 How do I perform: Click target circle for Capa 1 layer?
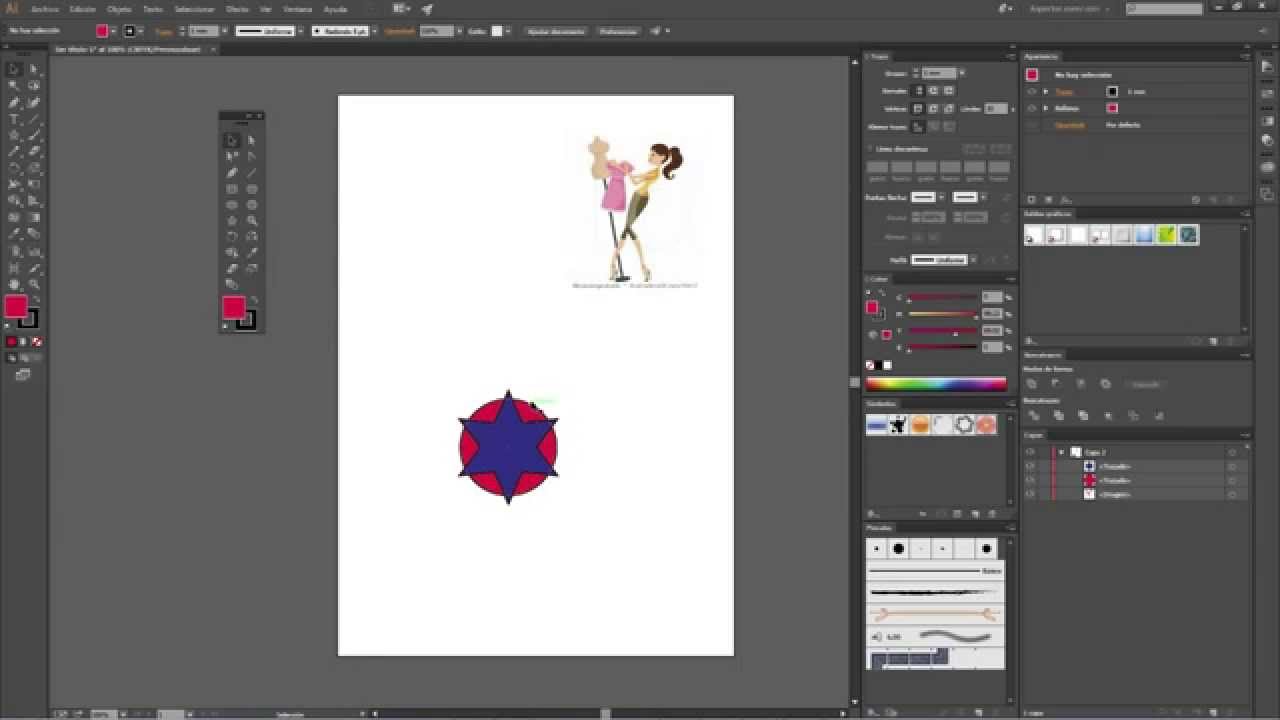[x=1232, y=452]
